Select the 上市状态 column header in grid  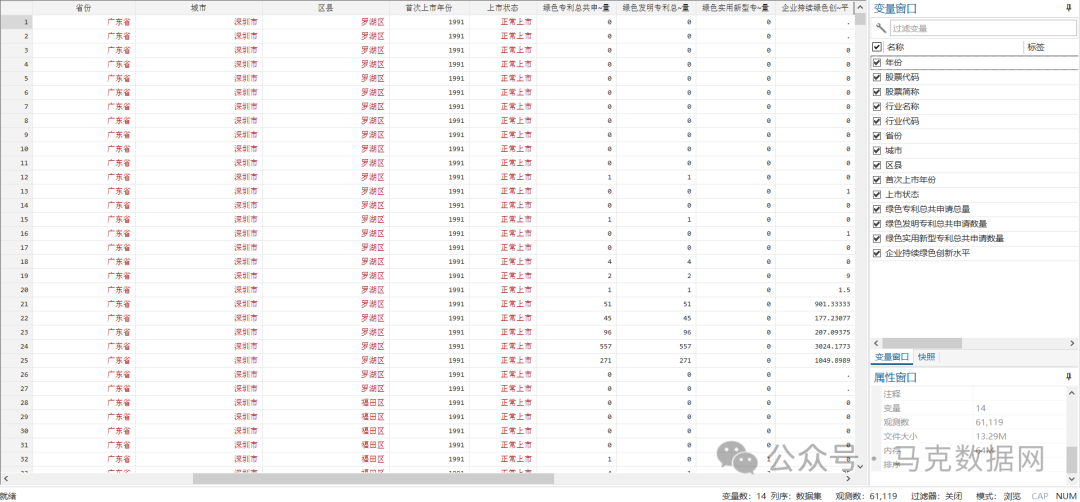pos(503,8)
